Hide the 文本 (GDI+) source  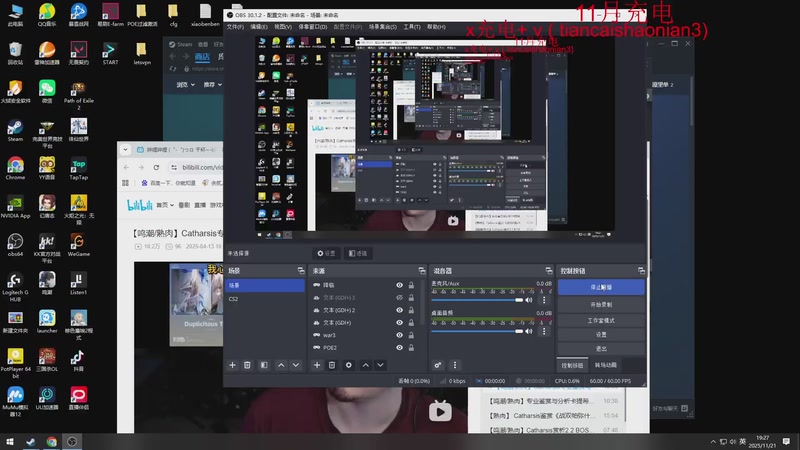tap(399, 322)
